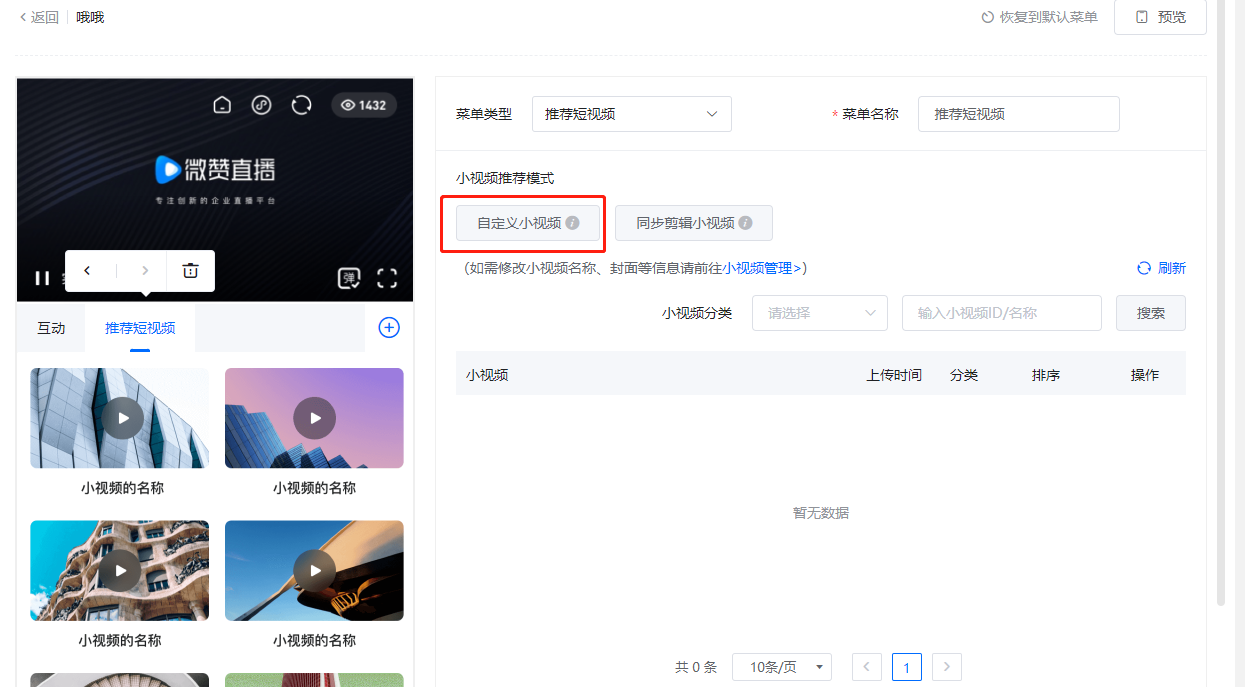Click info icon beside 自定义小视频
The height and width of the screenshot is (687, 1245).
pos(572,223)
